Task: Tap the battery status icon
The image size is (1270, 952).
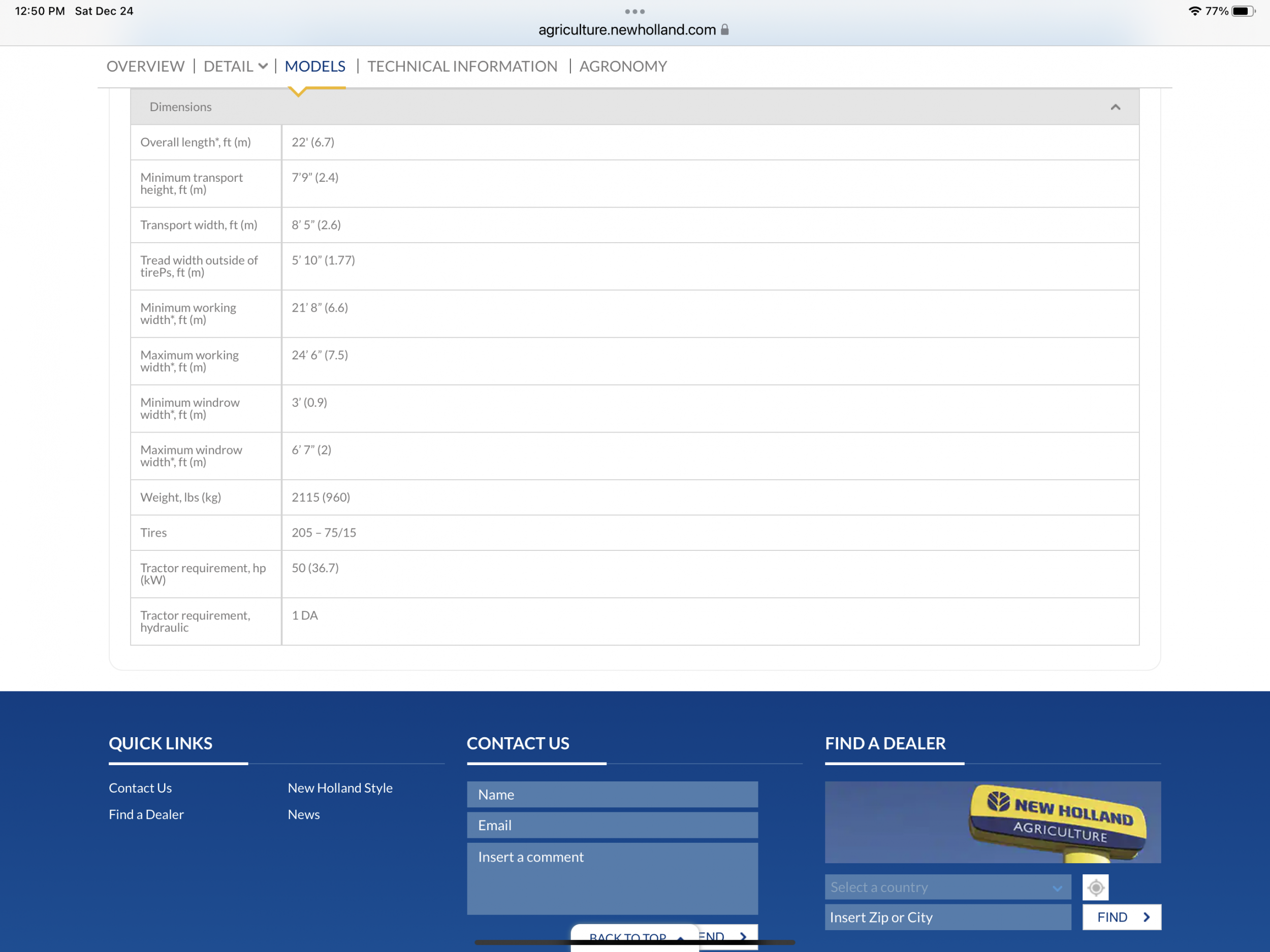Action: pos(1243,11)
